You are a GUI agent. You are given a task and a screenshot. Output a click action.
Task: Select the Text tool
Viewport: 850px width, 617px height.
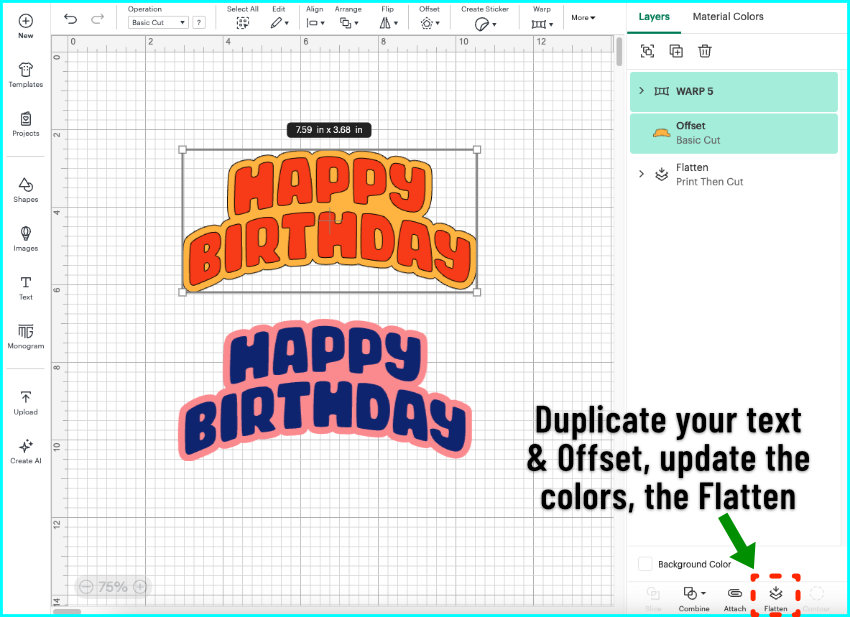[x=25, y=287]
